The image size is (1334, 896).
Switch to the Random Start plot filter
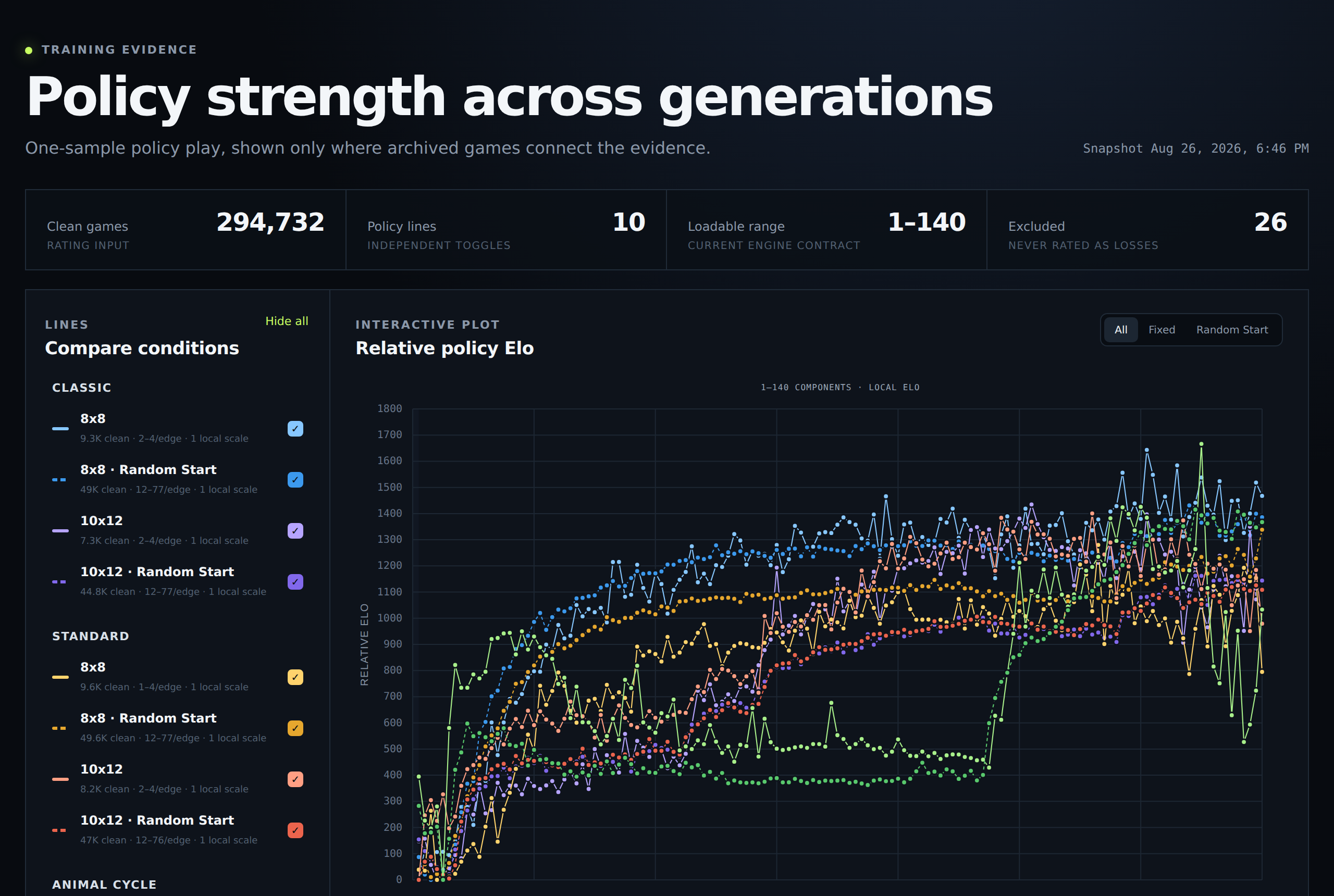(1232, 330)
